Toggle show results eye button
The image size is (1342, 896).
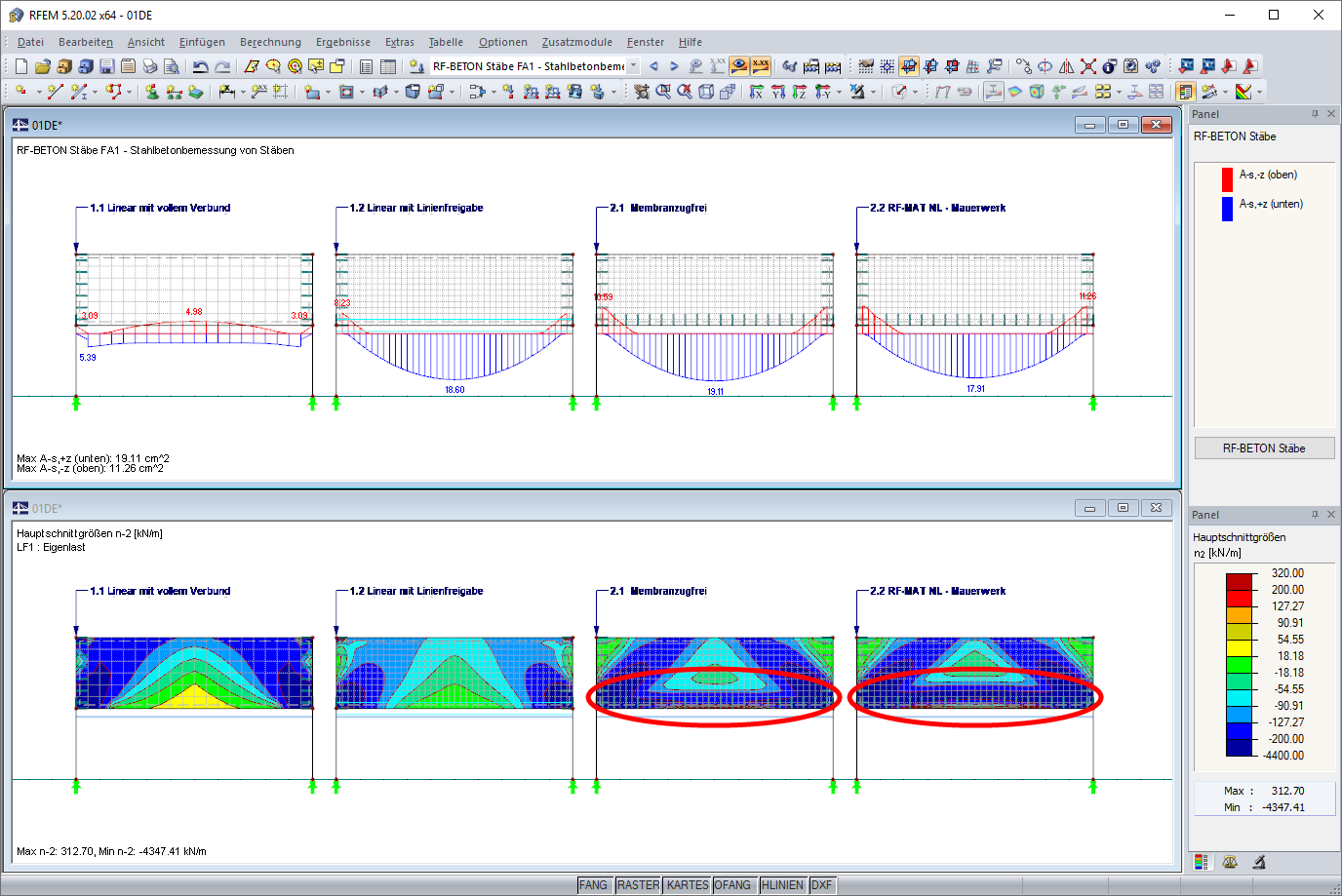pos(739,66)
